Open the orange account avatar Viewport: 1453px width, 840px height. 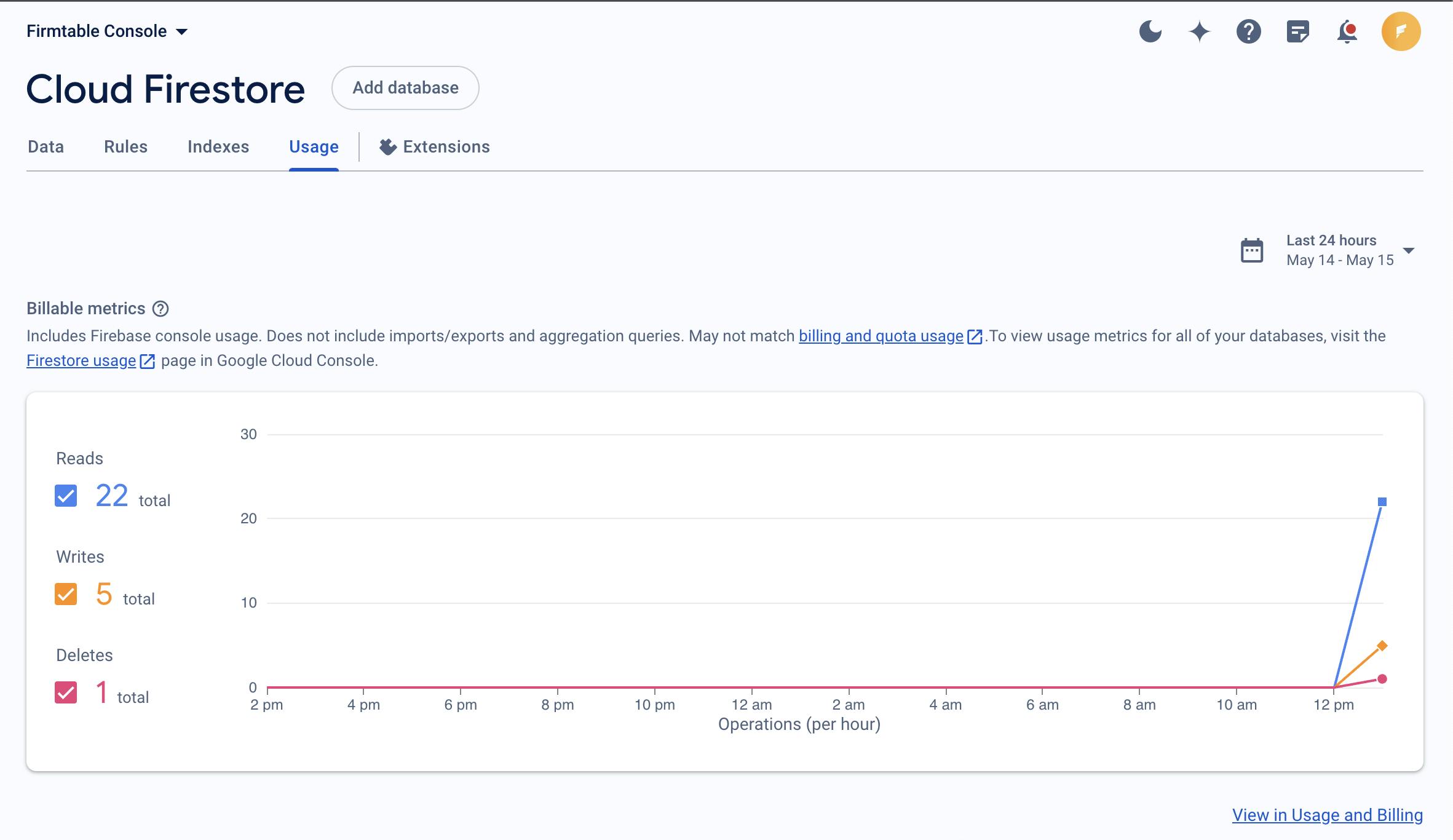click(x=1401, y=31)
